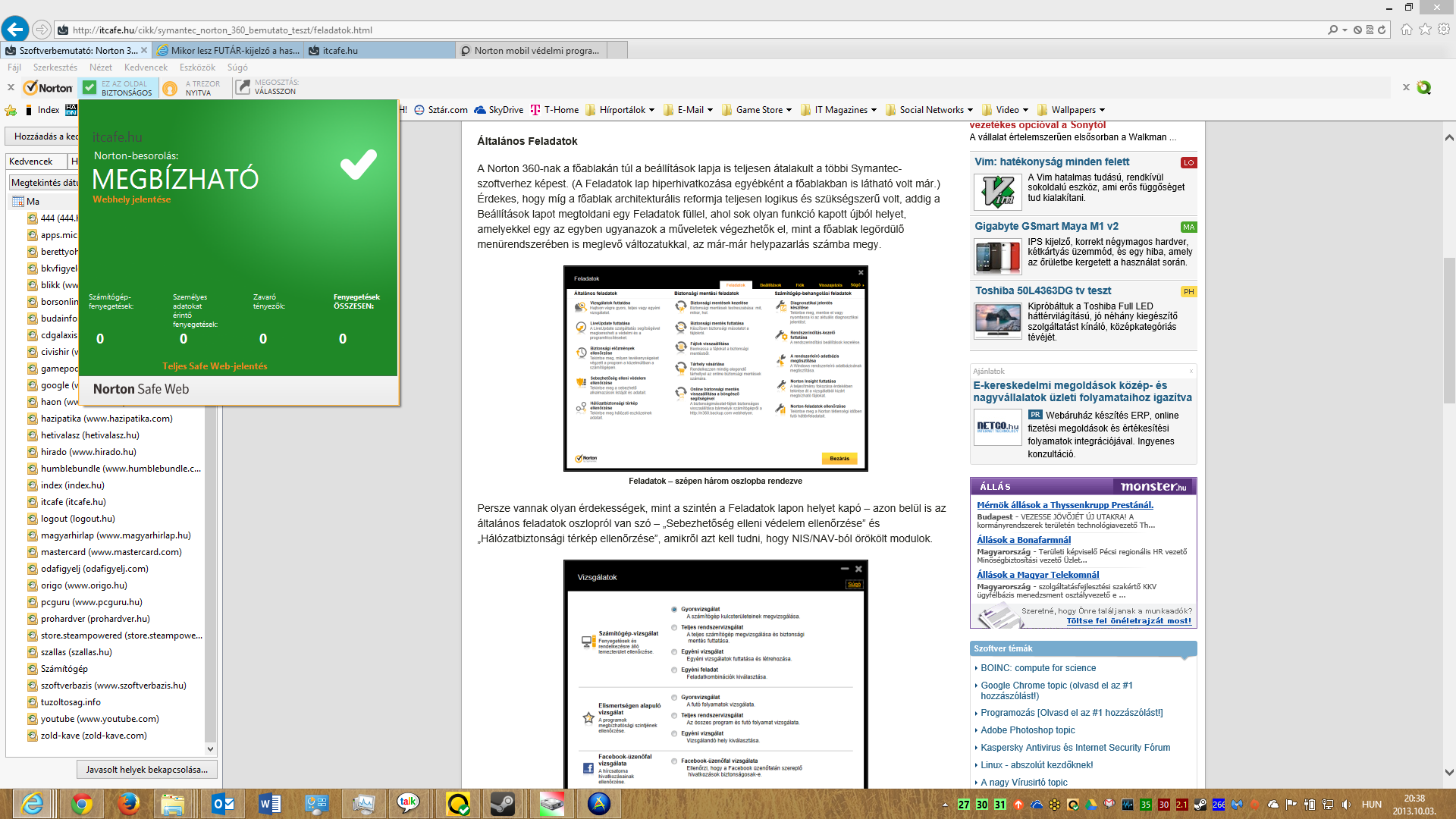The image size is (1456, 819).
Task: Click the Toshiba tv article thumbnail
Action: point(997,320)
